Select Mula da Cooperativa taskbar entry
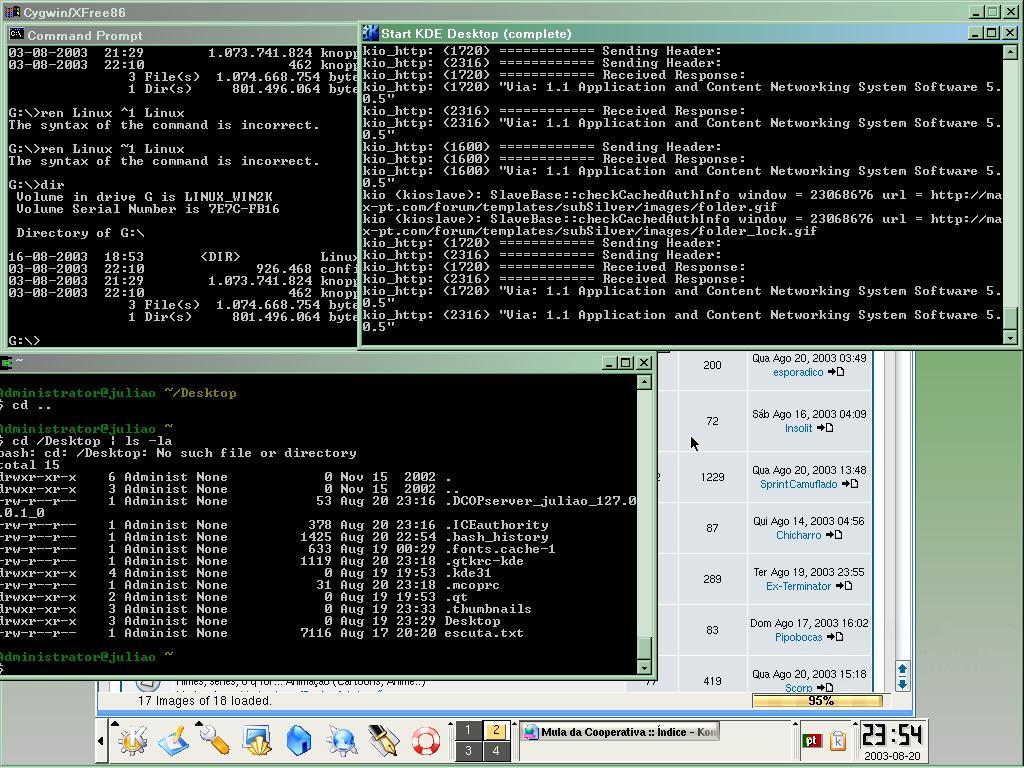 click(x=620, y=731)
